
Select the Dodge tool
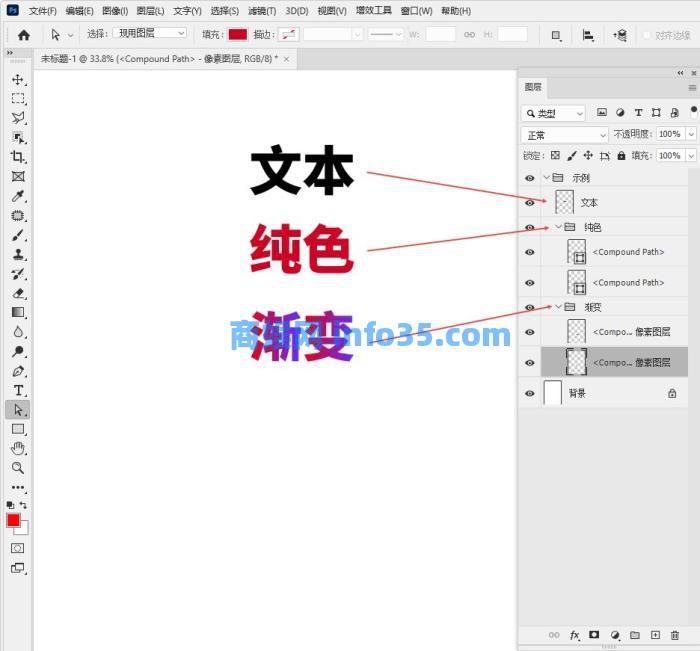click(x=18, y=351)
